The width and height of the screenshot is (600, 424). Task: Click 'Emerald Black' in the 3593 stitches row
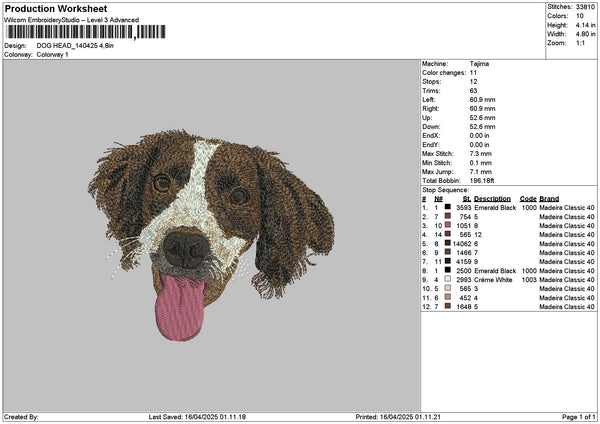point(495,208)
